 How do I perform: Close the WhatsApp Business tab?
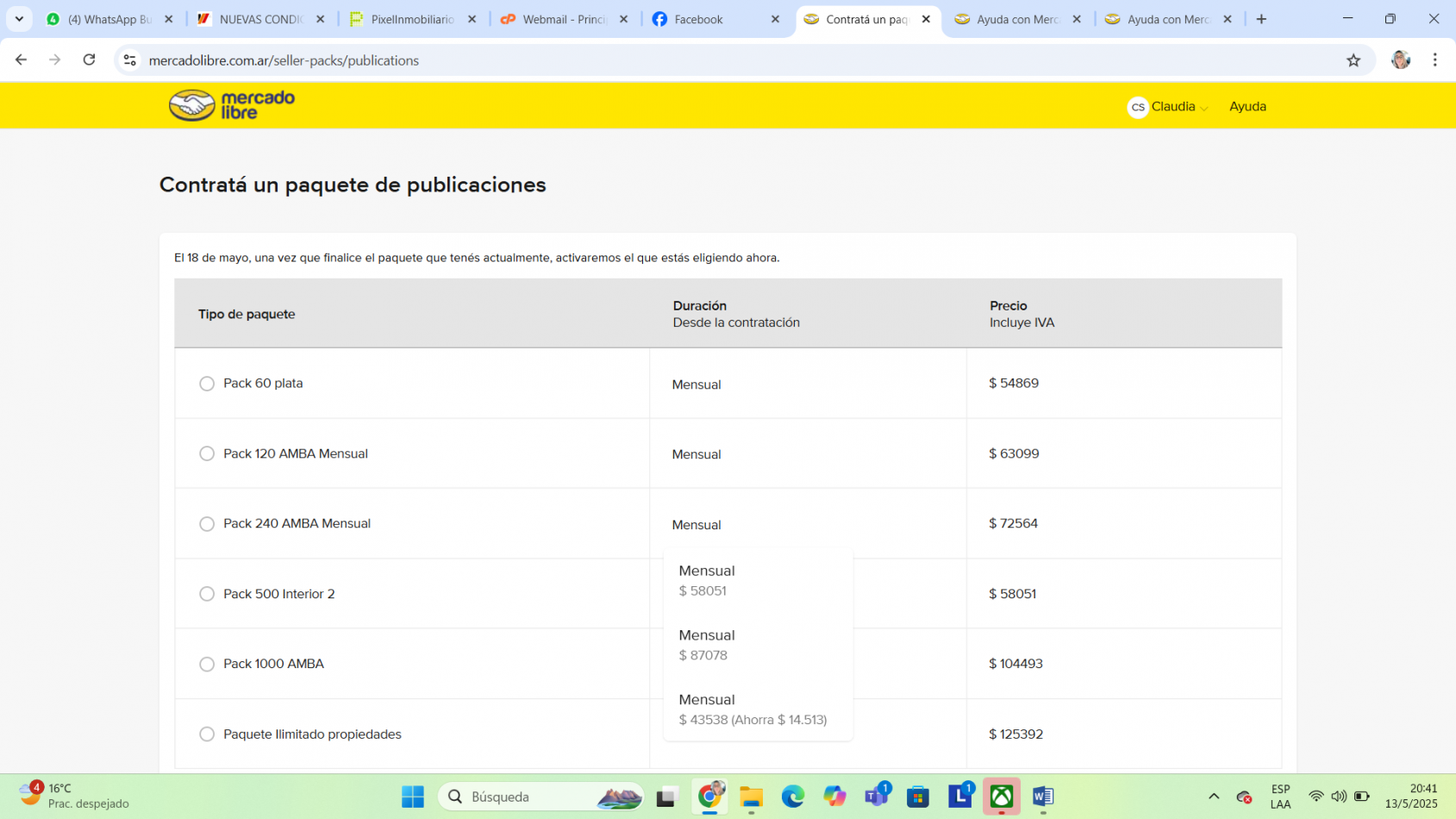point(169,19)
